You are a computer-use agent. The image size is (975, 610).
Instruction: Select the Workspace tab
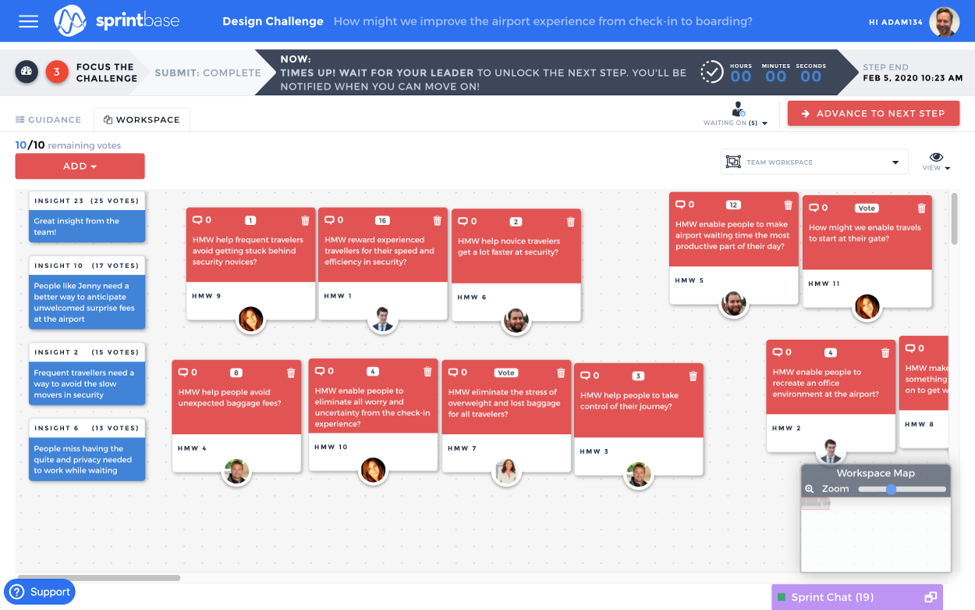click(142, 120)
